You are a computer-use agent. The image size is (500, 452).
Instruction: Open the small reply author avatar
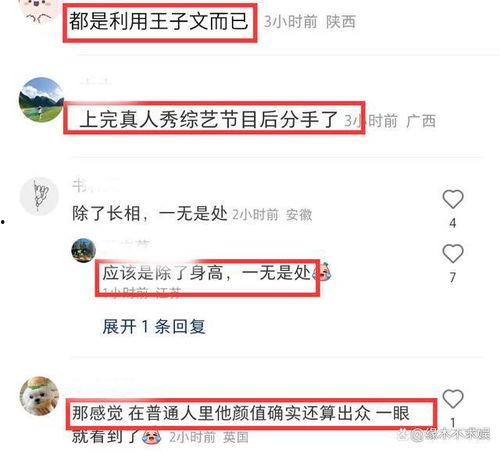84,250
